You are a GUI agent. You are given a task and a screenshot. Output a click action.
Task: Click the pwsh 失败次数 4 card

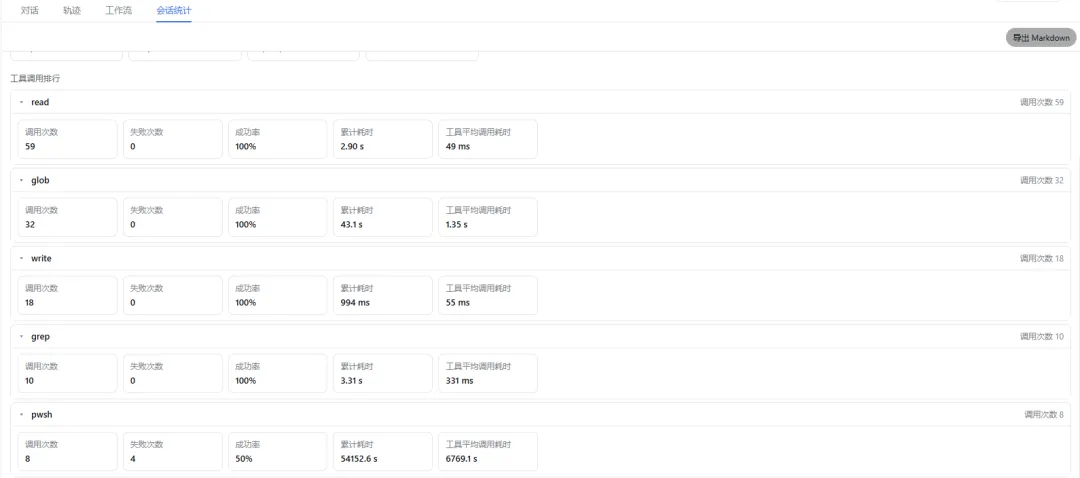[173, 451]
